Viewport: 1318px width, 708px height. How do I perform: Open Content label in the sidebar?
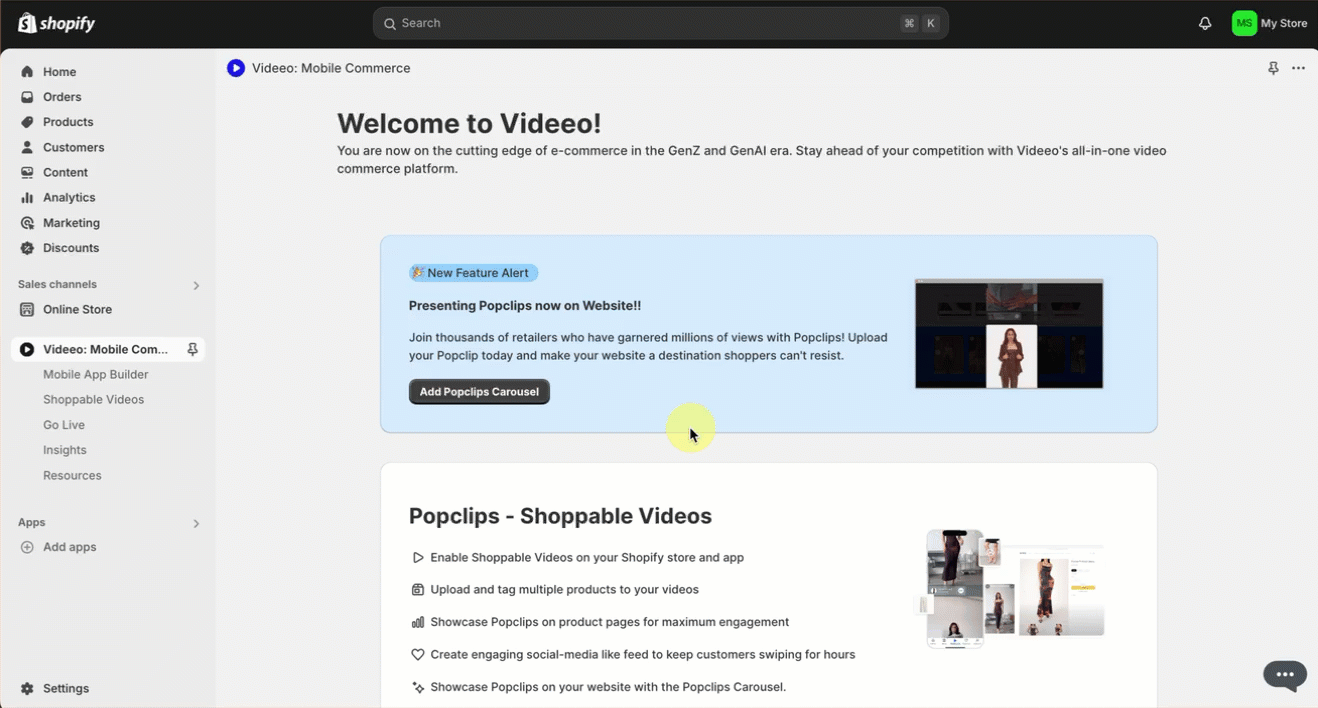[65, 172]
